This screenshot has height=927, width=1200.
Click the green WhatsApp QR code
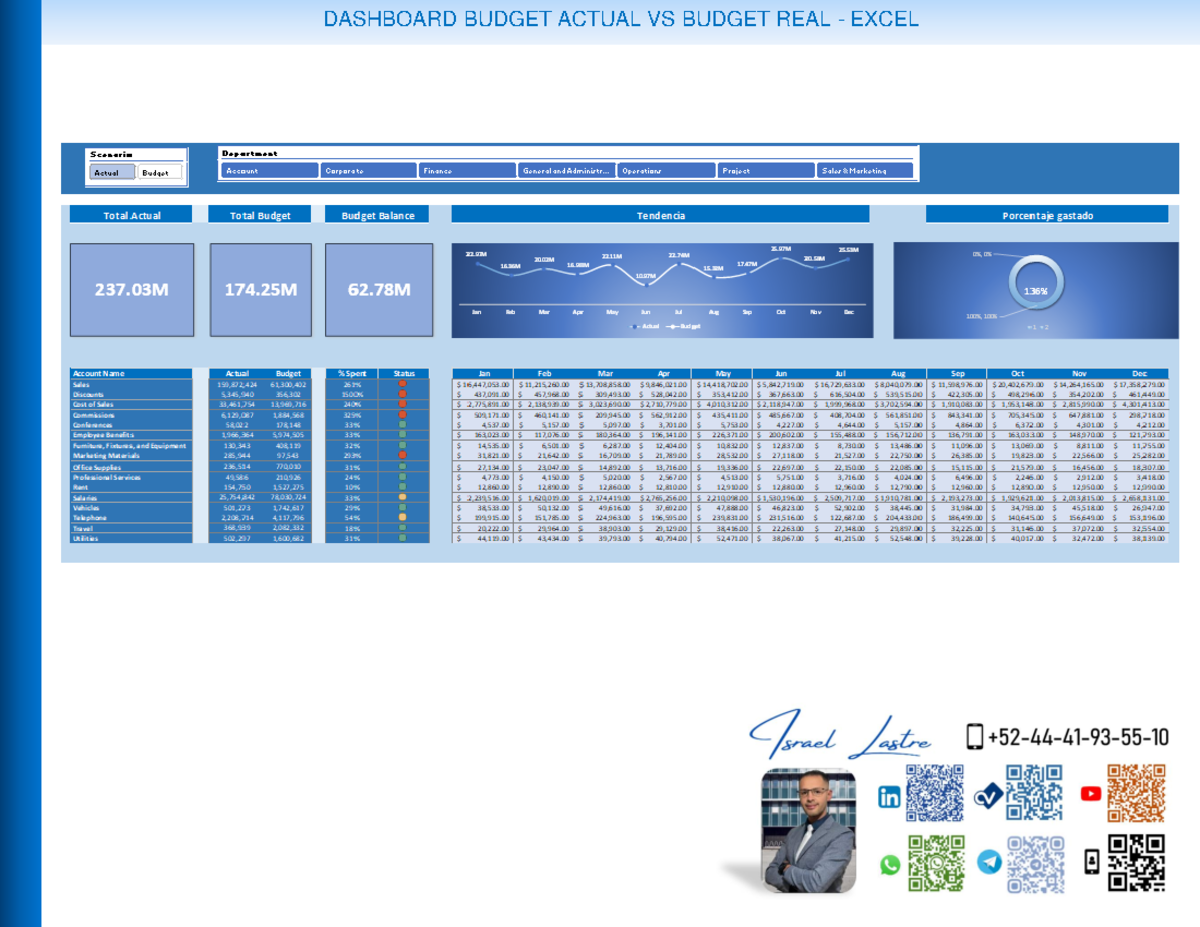936,863
